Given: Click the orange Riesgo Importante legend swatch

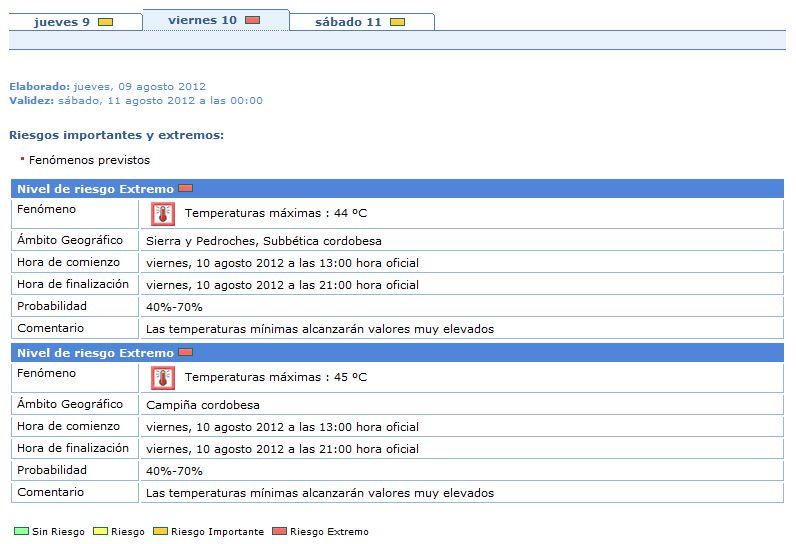Looking at the screenshot, I should [160, 532].
